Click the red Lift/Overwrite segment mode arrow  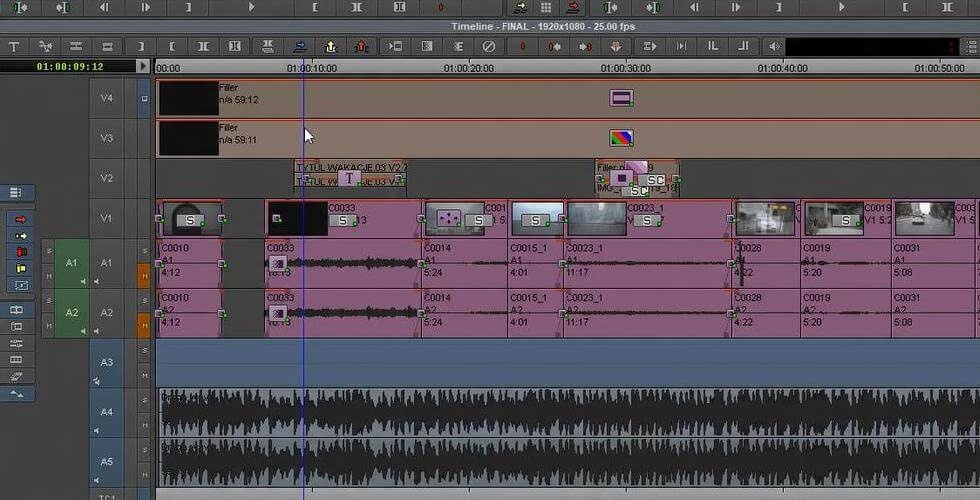point(20,219)
